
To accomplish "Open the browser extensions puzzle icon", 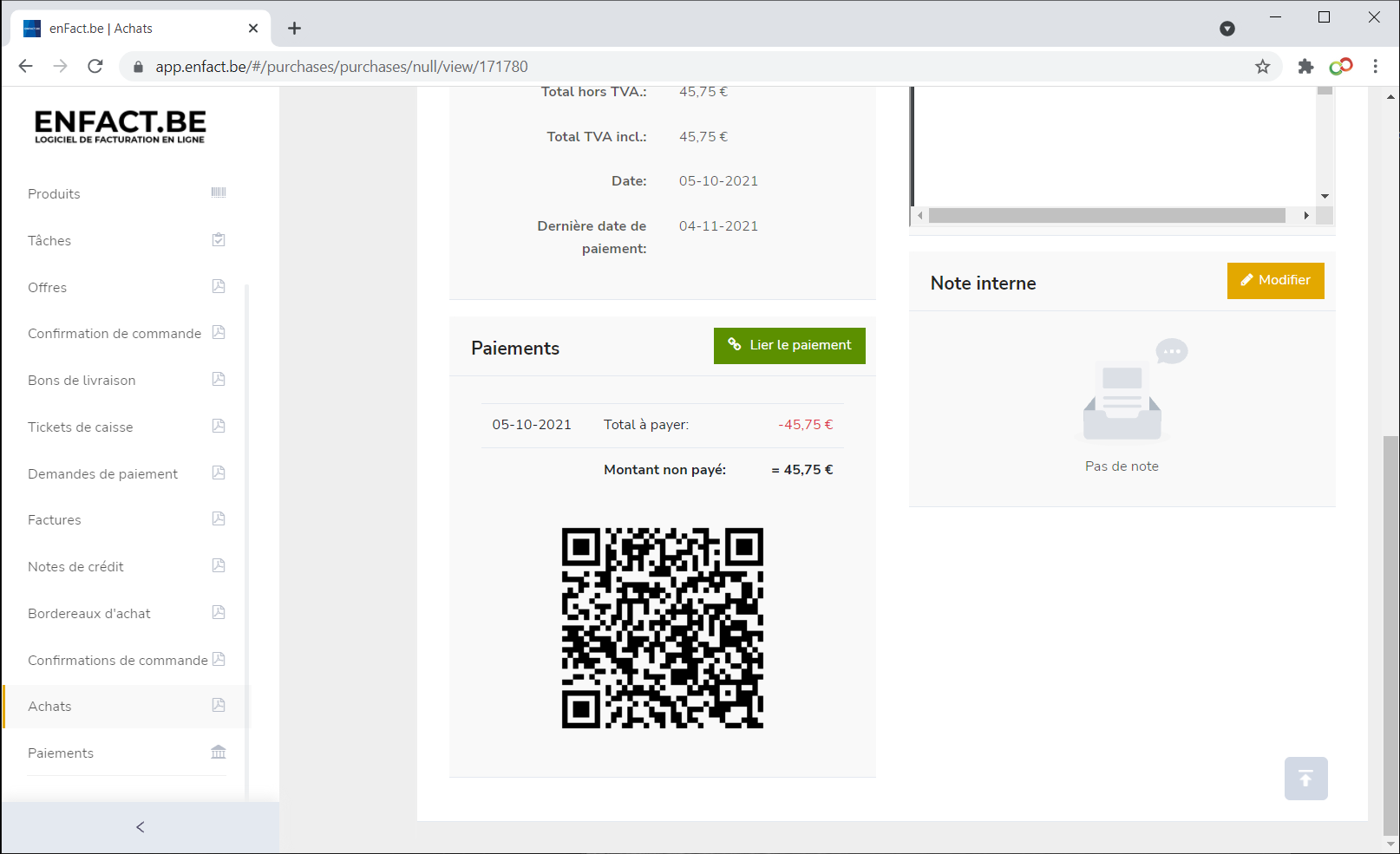I will tap(1305, 67).
